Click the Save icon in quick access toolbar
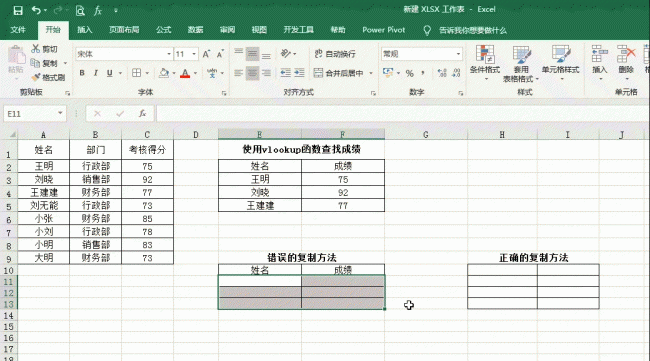 point(18,10)
